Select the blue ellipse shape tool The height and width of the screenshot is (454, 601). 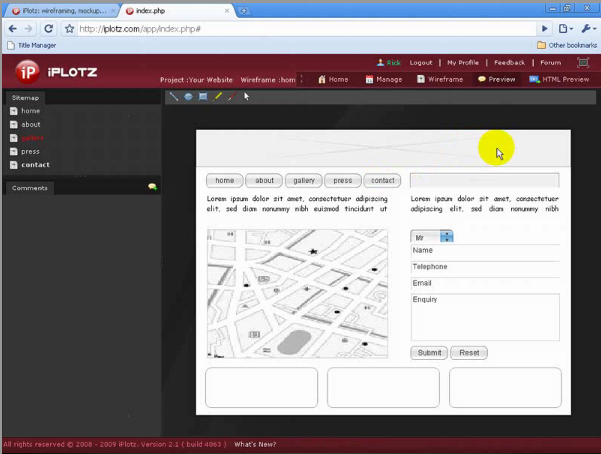188,97
